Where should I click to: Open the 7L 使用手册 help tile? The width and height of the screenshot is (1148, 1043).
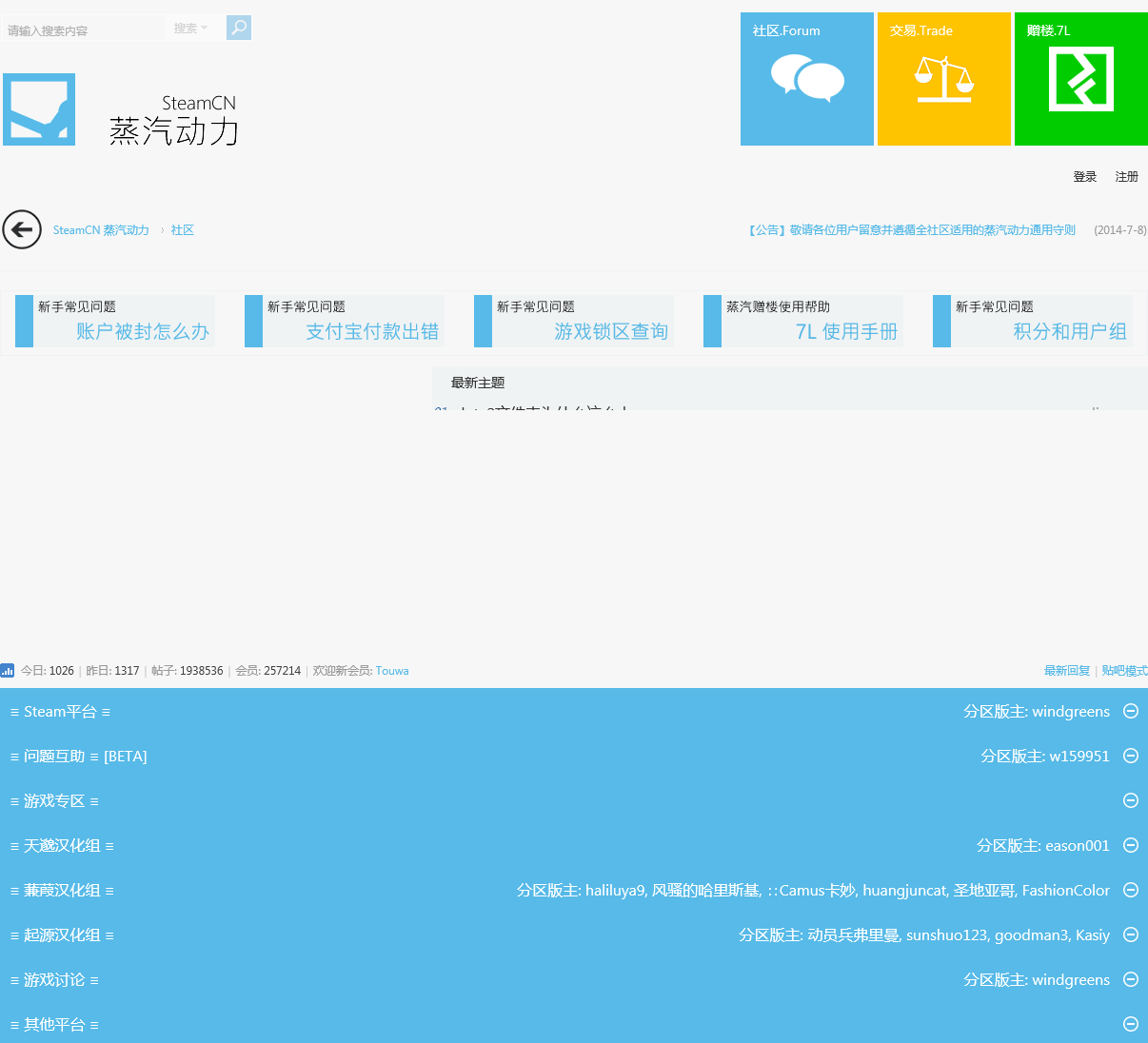(x=803, y=321)
